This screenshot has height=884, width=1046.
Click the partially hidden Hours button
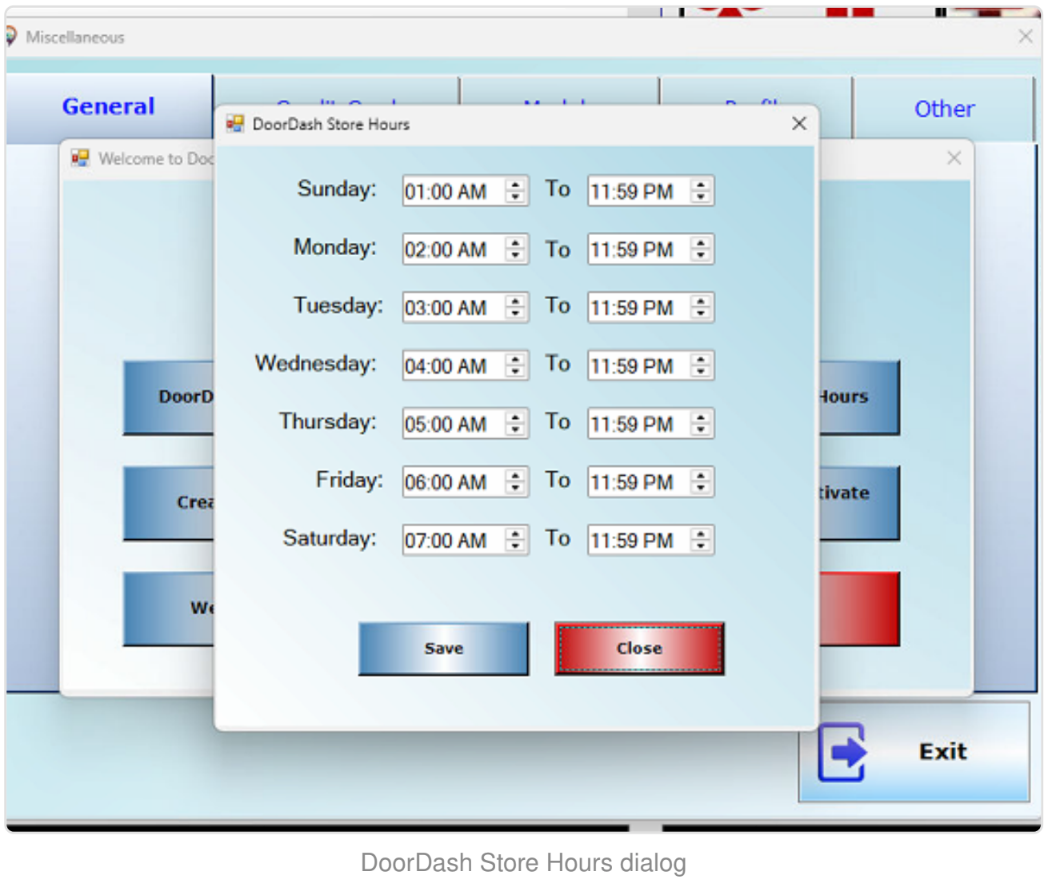(x=859, y=398)
